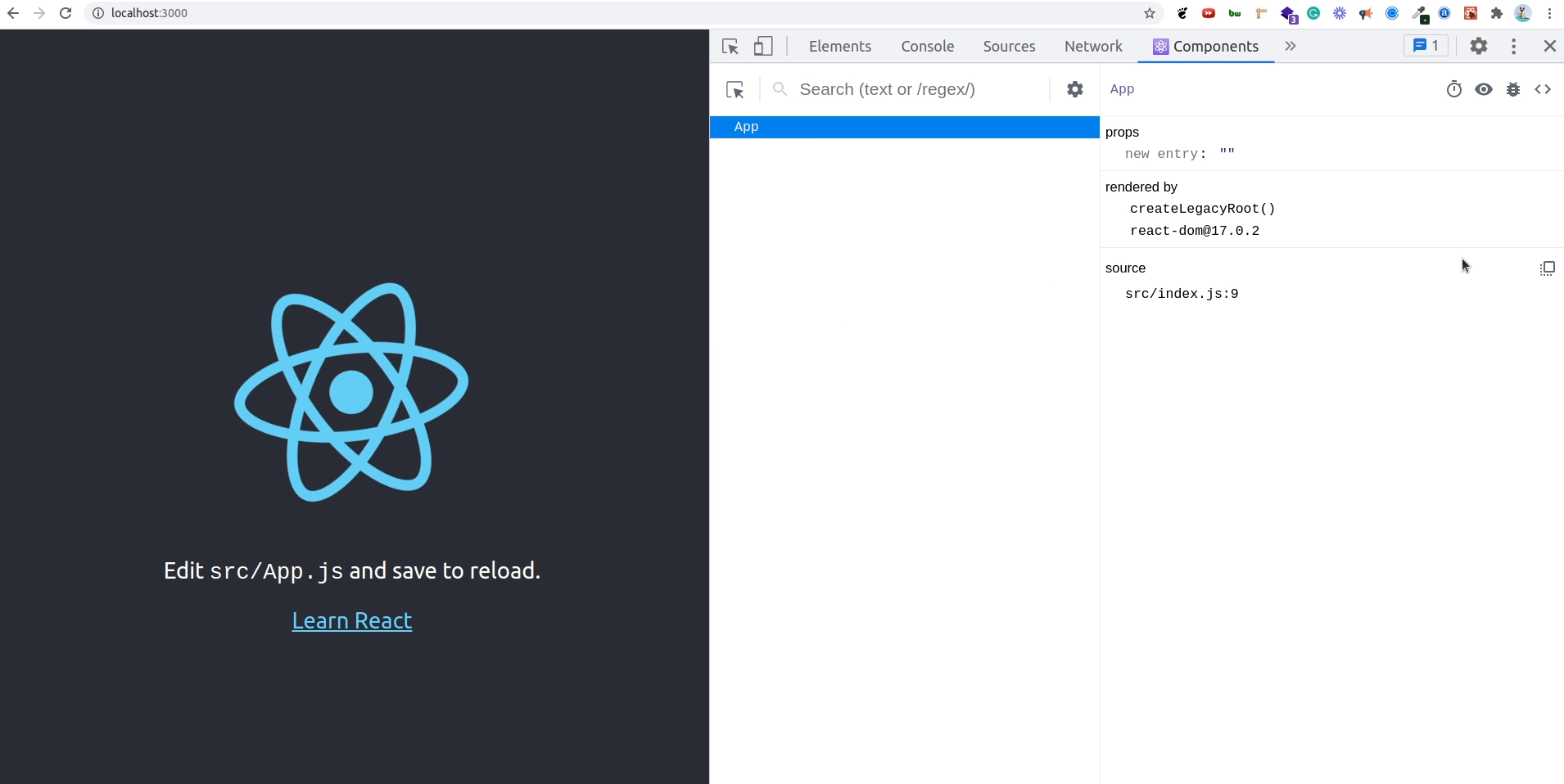Open the eyedropper color picker extension
Screen dimensions: 1564x784
(x=1420, y=14)
